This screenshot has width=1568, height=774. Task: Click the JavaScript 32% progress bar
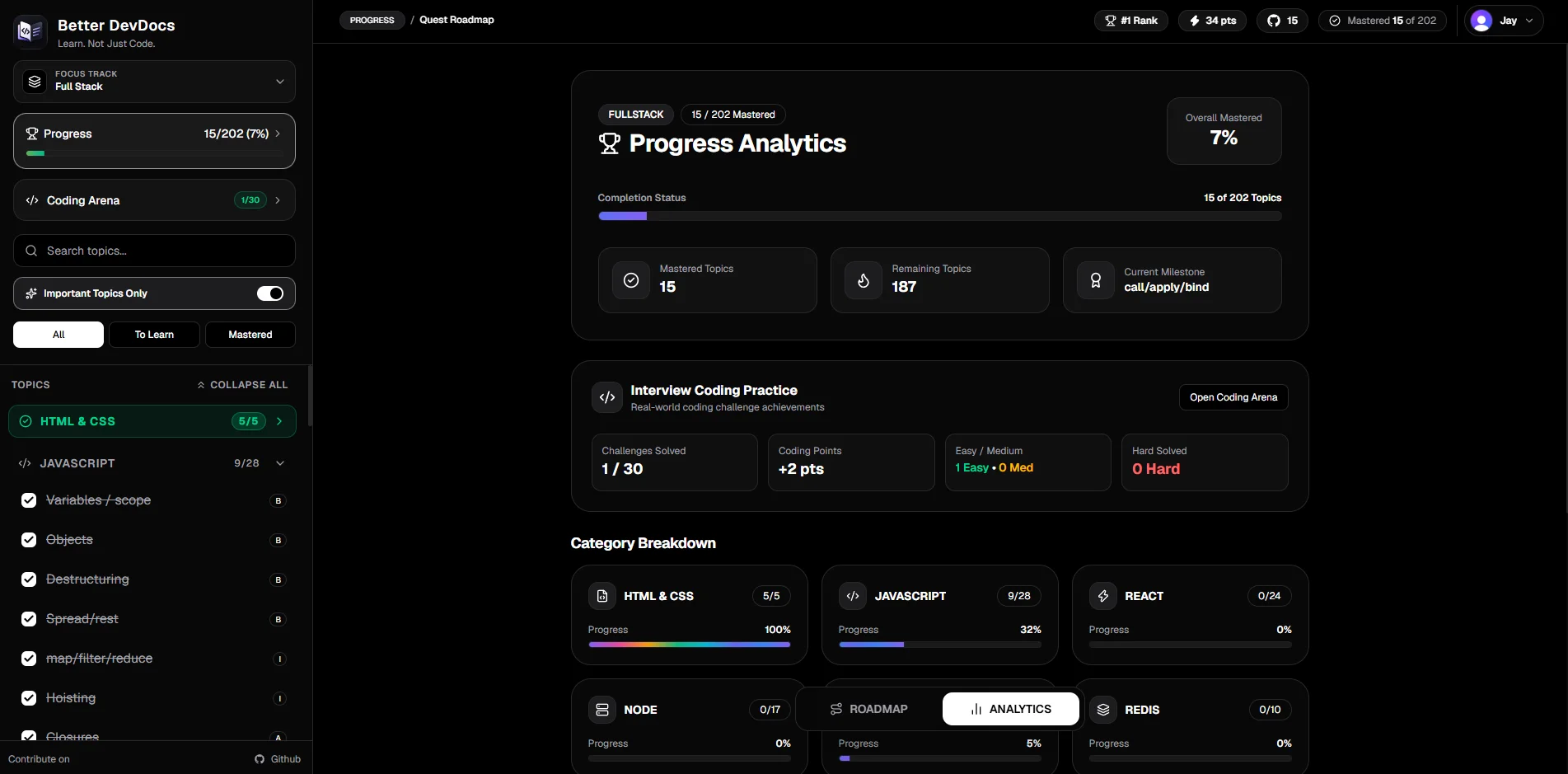pos(940,645)
